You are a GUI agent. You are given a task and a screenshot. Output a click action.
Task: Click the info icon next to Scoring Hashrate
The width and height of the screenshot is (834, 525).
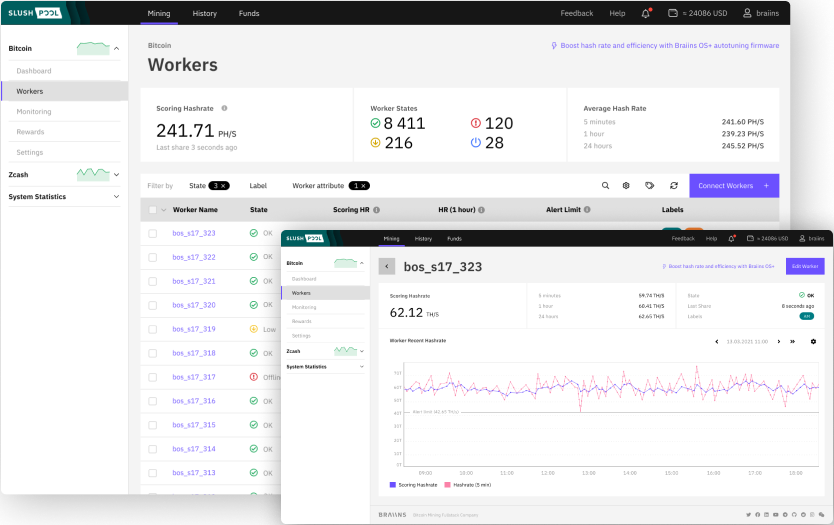[224, 108]
